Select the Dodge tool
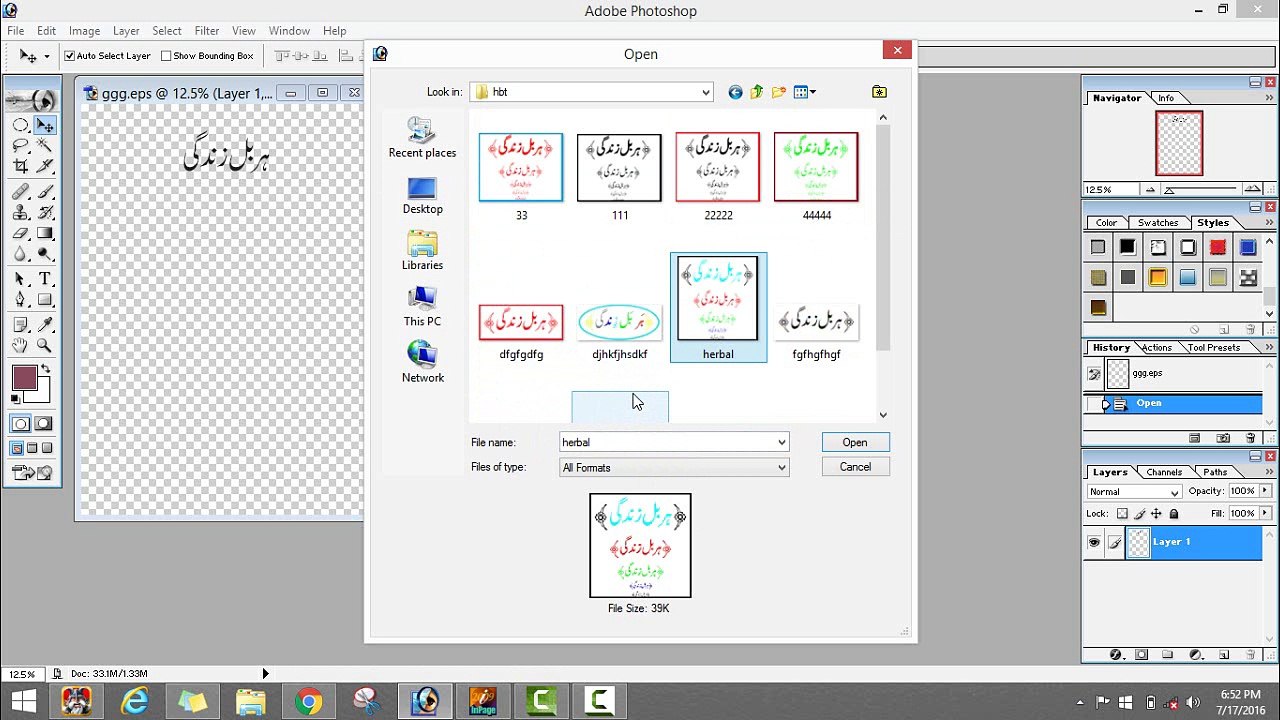Screen dimensions: 1280x720 click(x=45, y=255)
